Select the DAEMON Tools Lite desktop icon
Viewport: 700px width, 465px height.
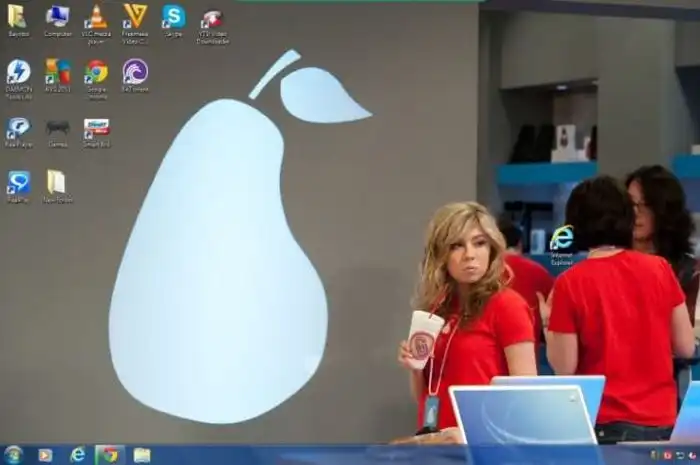[x=18, y=72]
